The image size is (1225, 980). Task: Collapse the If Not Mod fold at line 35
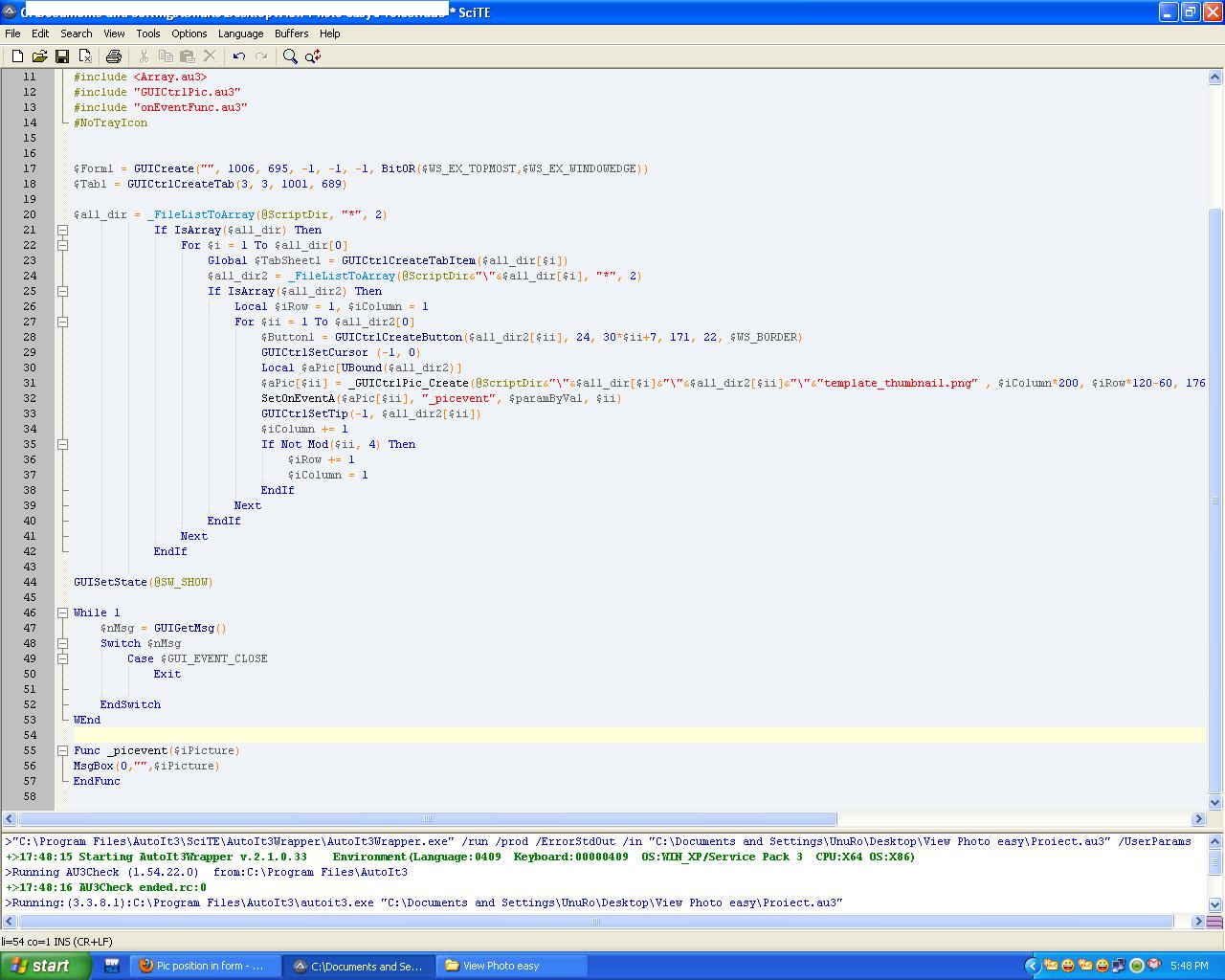(62, 444)
